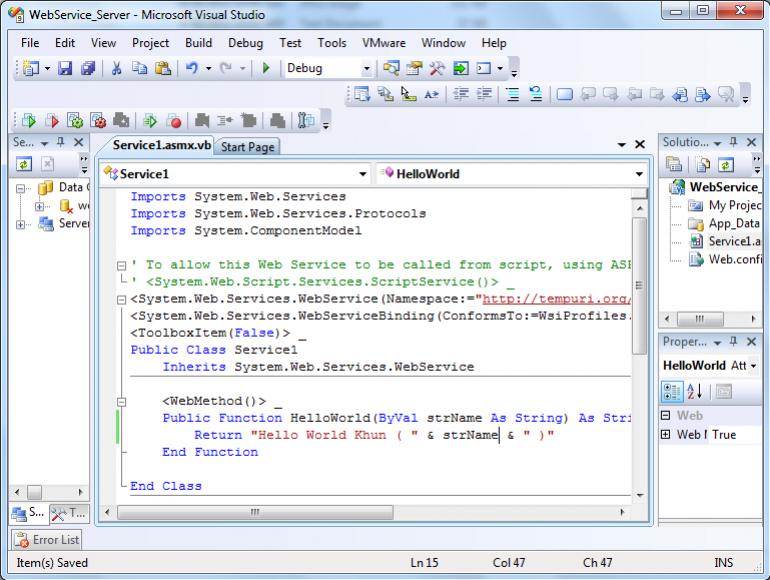Image resolution: width=770 pixels, height=580 pixels.
Task: Click the Save All toolbar icon
Action: click(x=86, y=69)
